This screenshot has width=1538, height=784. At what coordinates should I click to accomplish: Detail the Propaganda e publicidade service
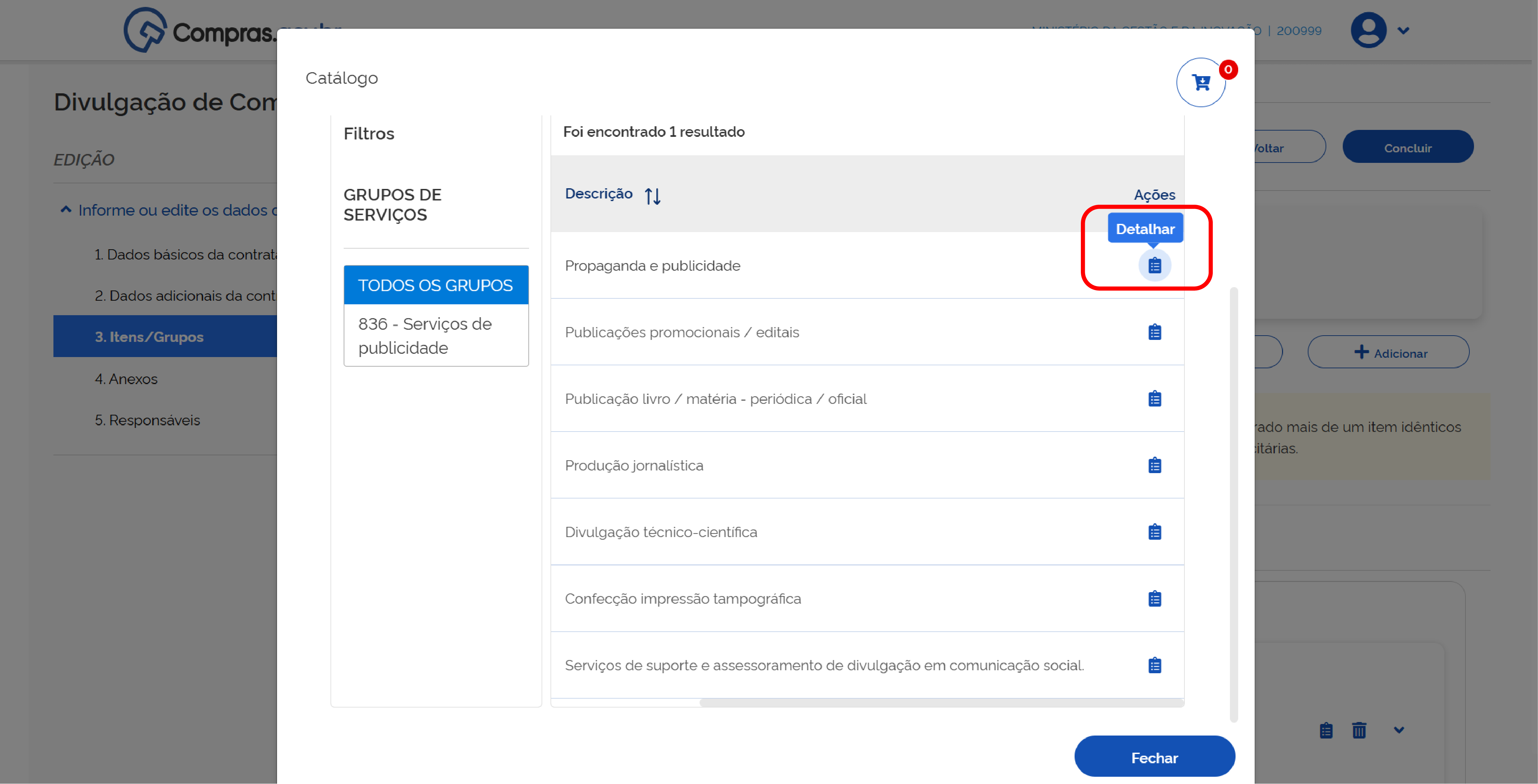[x=1155, y=265]
